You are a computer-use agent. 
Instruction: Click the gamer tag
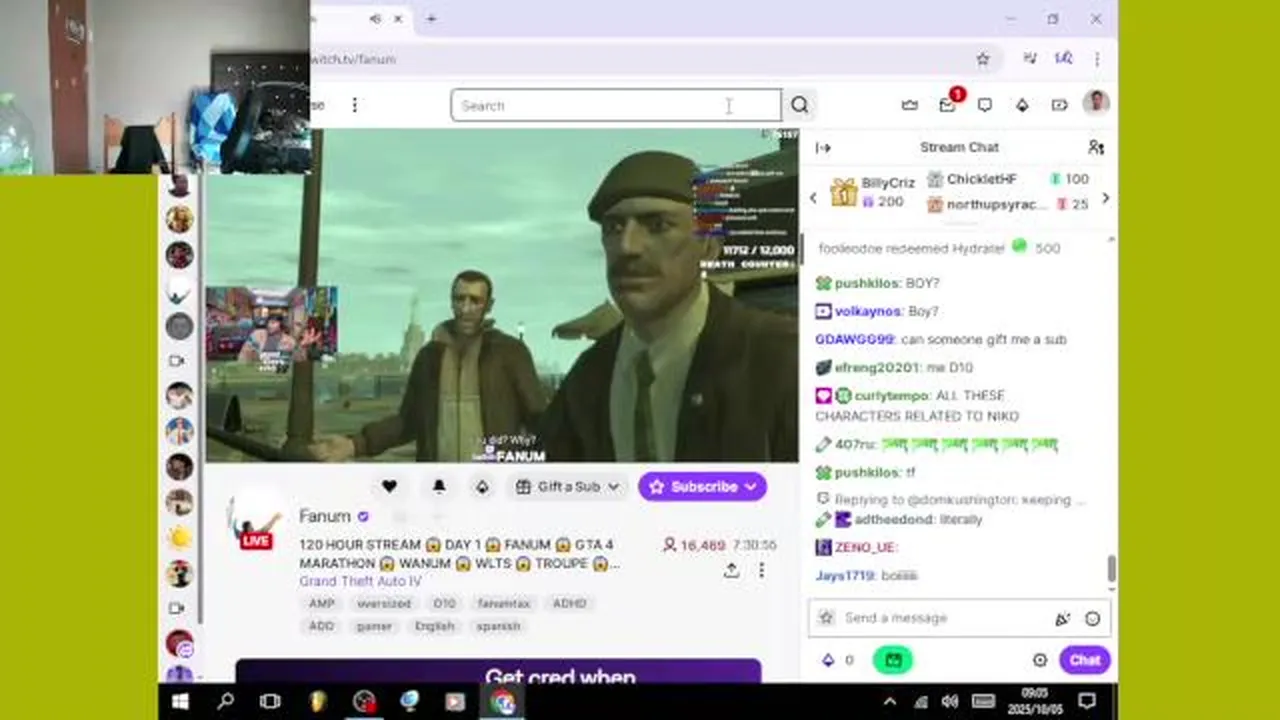[x=374, y=626]
